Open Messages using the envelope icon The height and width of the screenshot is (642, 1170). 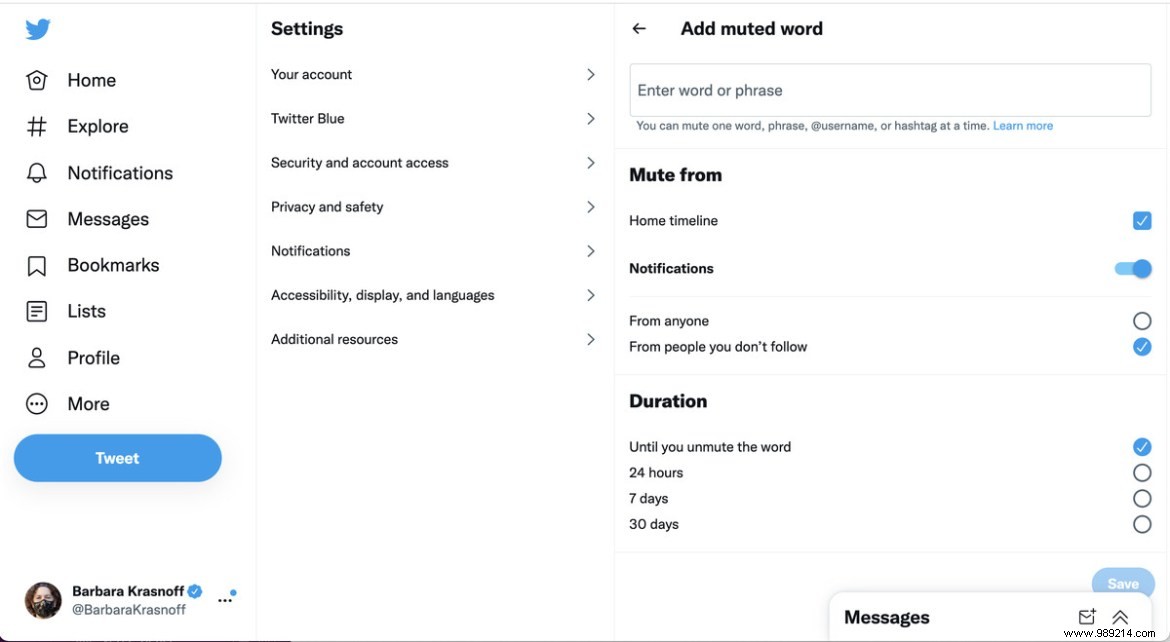[36, 218]
